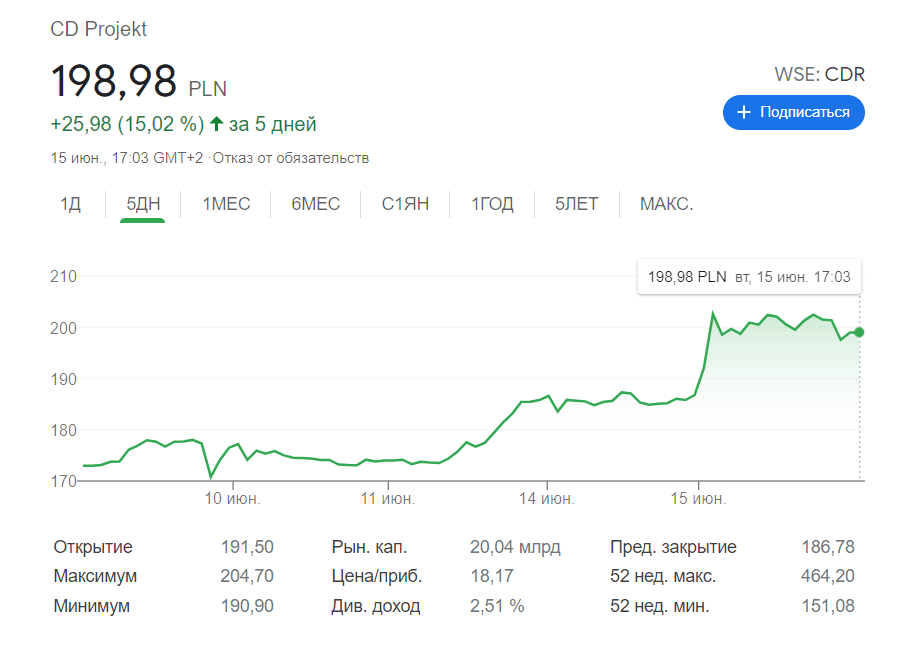Viewport: 923px width, 659px height.
Task: Show the 6МЕС chart range
Action: tap(316, 205)
